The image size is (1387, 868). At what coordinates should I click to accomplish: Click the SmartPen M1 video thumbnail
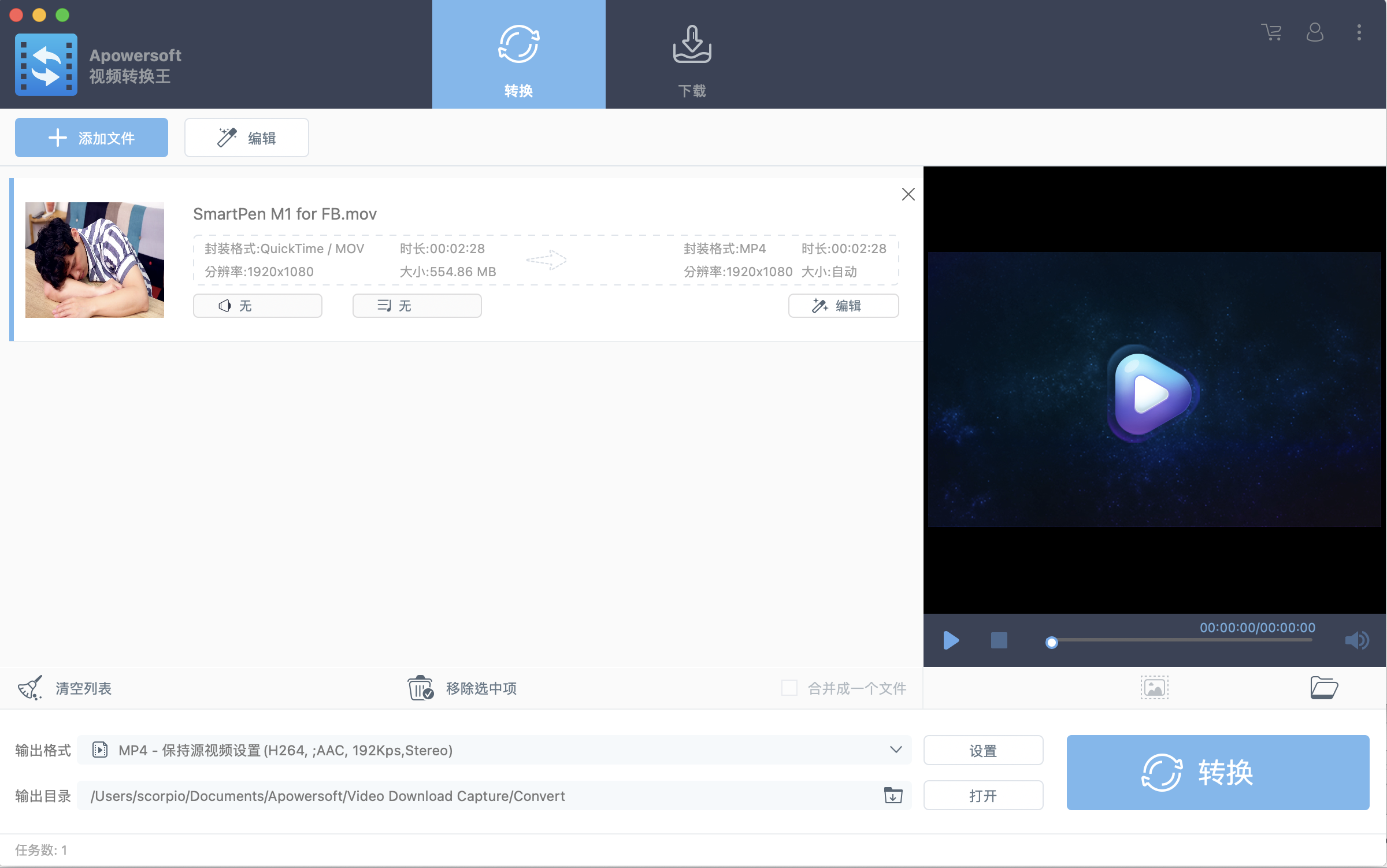point(95,259)
